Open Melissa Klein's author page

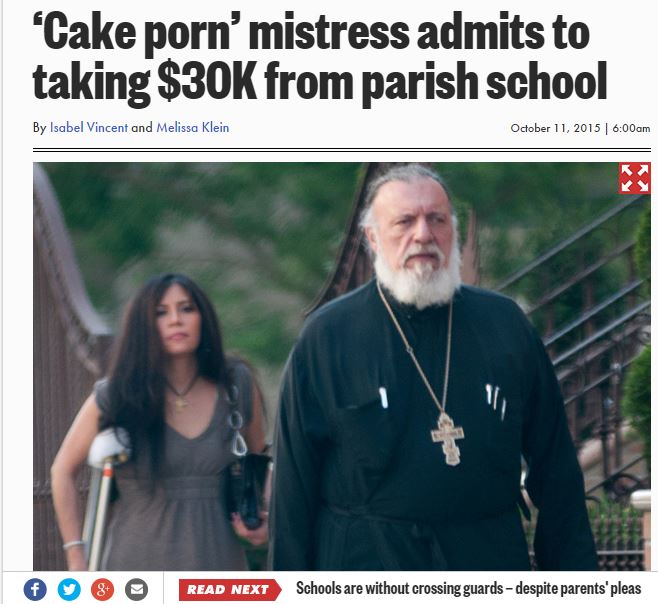[193, 128]
